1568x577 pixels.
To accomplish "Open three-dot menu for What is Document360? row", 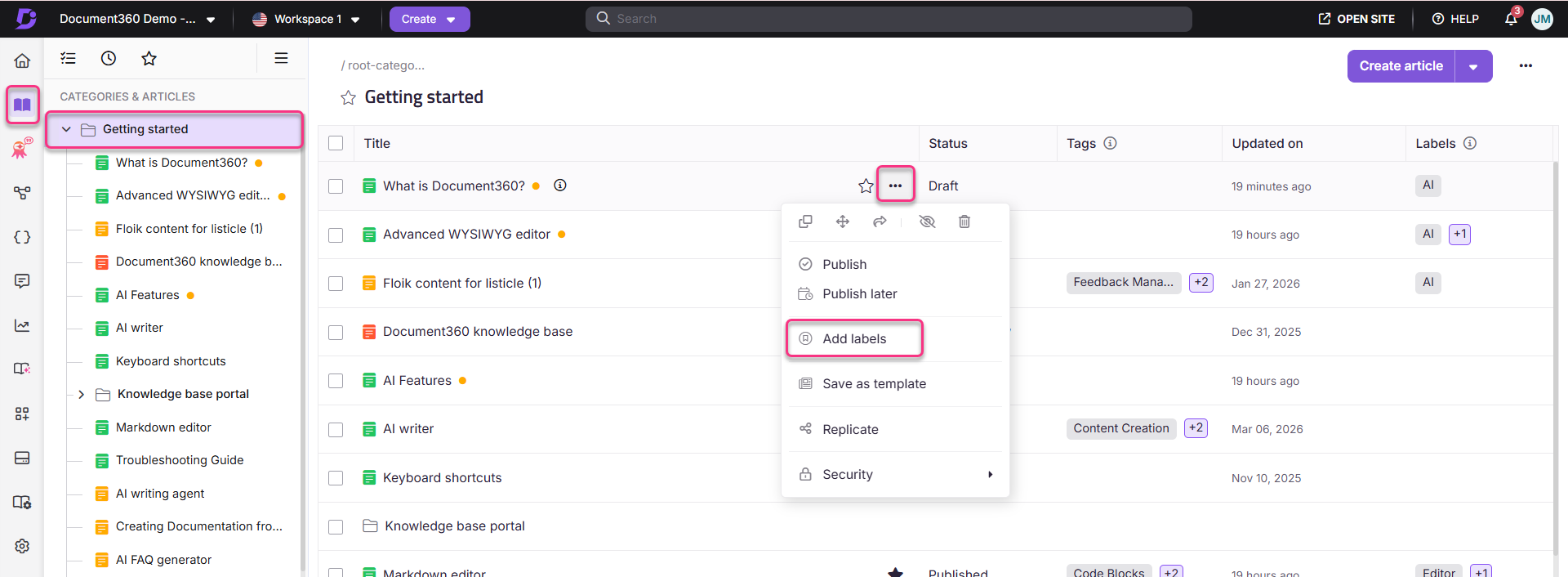I will [x=895, y=186].
